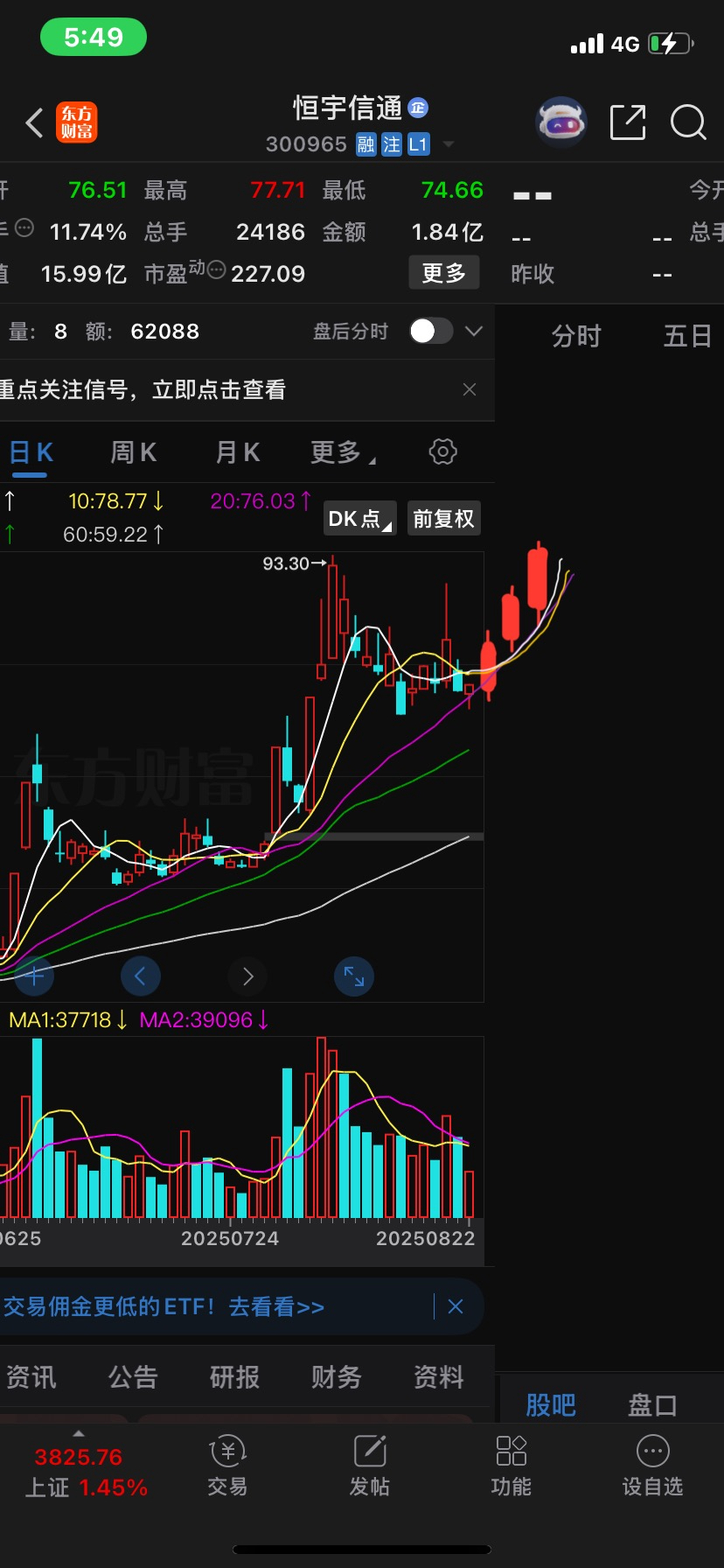The width and height of the screenshot is (724, 1568).
Task: Switch to 月K tab
Action: pos(238,452)
